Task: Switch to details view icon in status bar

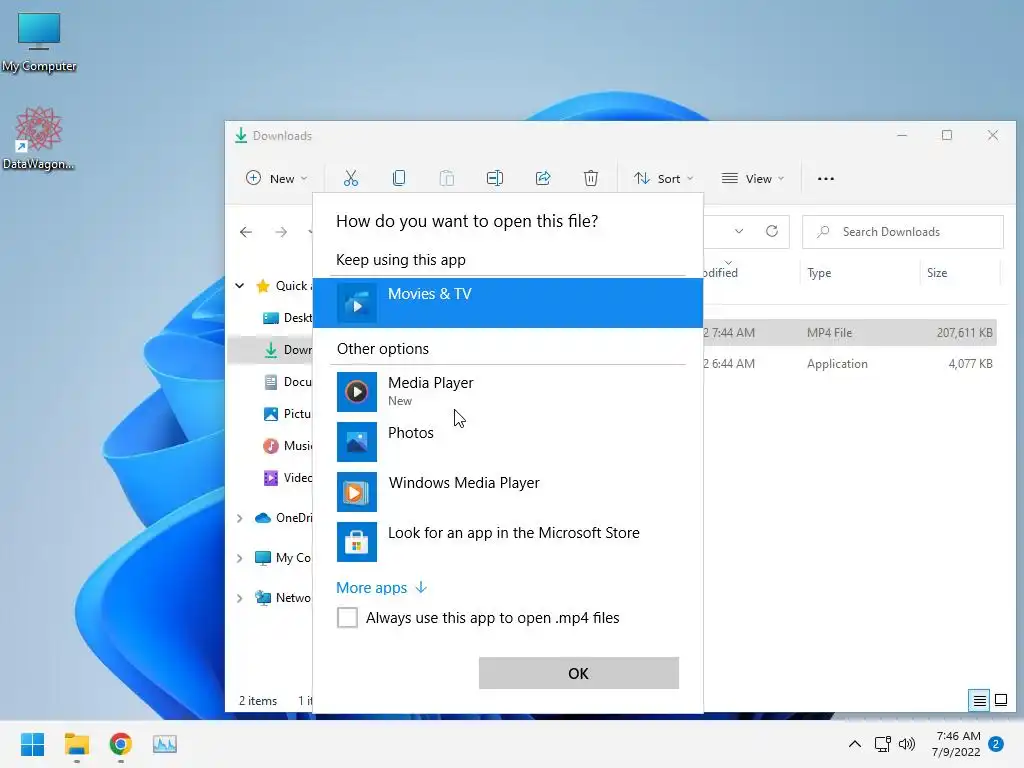Action: (x=980, y=701)
